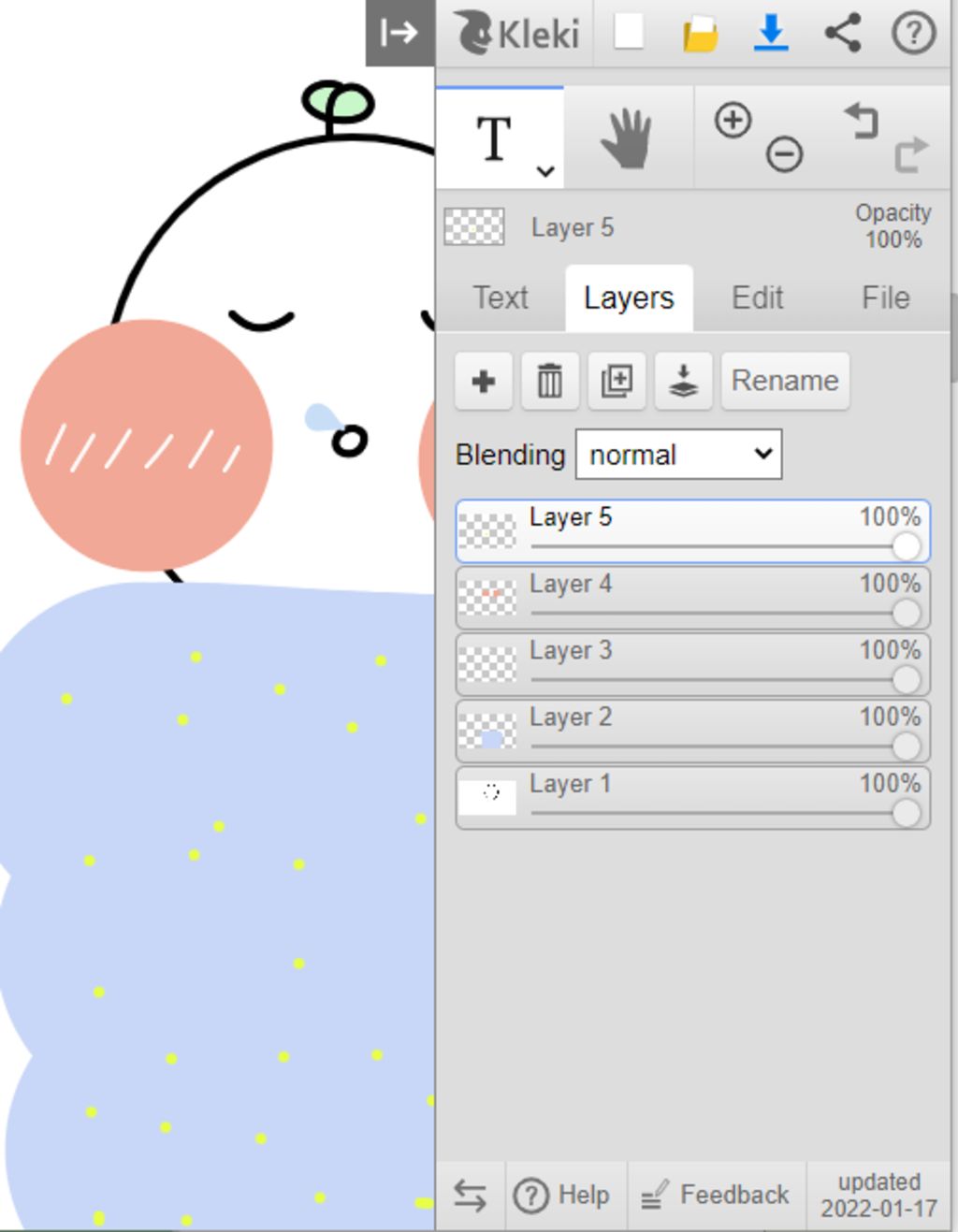
Task: Click the Rename layer button
Action: tap(785, 381)
